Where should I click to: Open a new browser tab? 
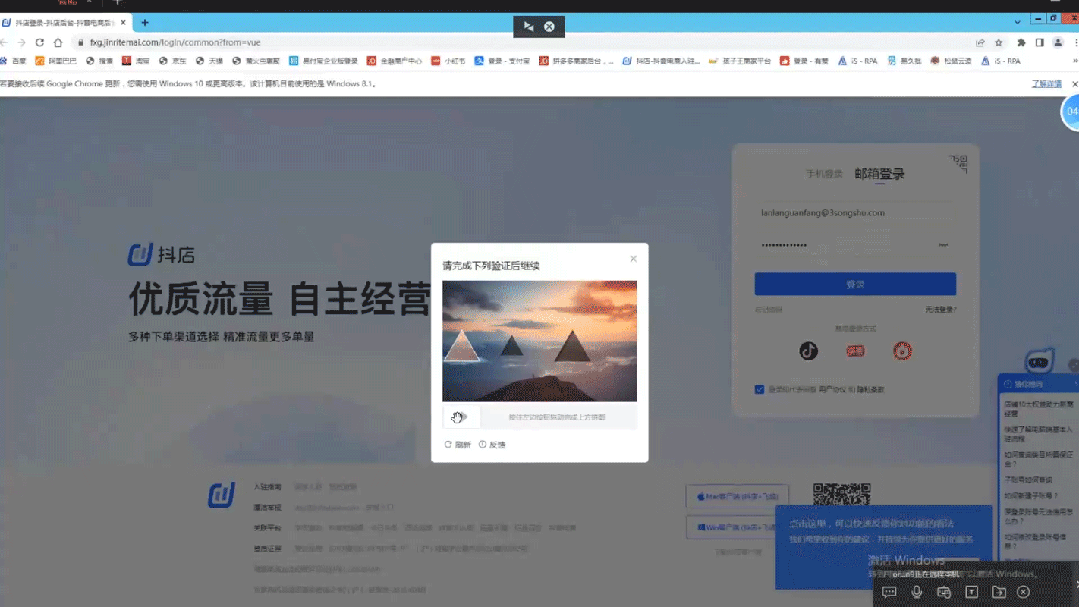pos(145,22)
